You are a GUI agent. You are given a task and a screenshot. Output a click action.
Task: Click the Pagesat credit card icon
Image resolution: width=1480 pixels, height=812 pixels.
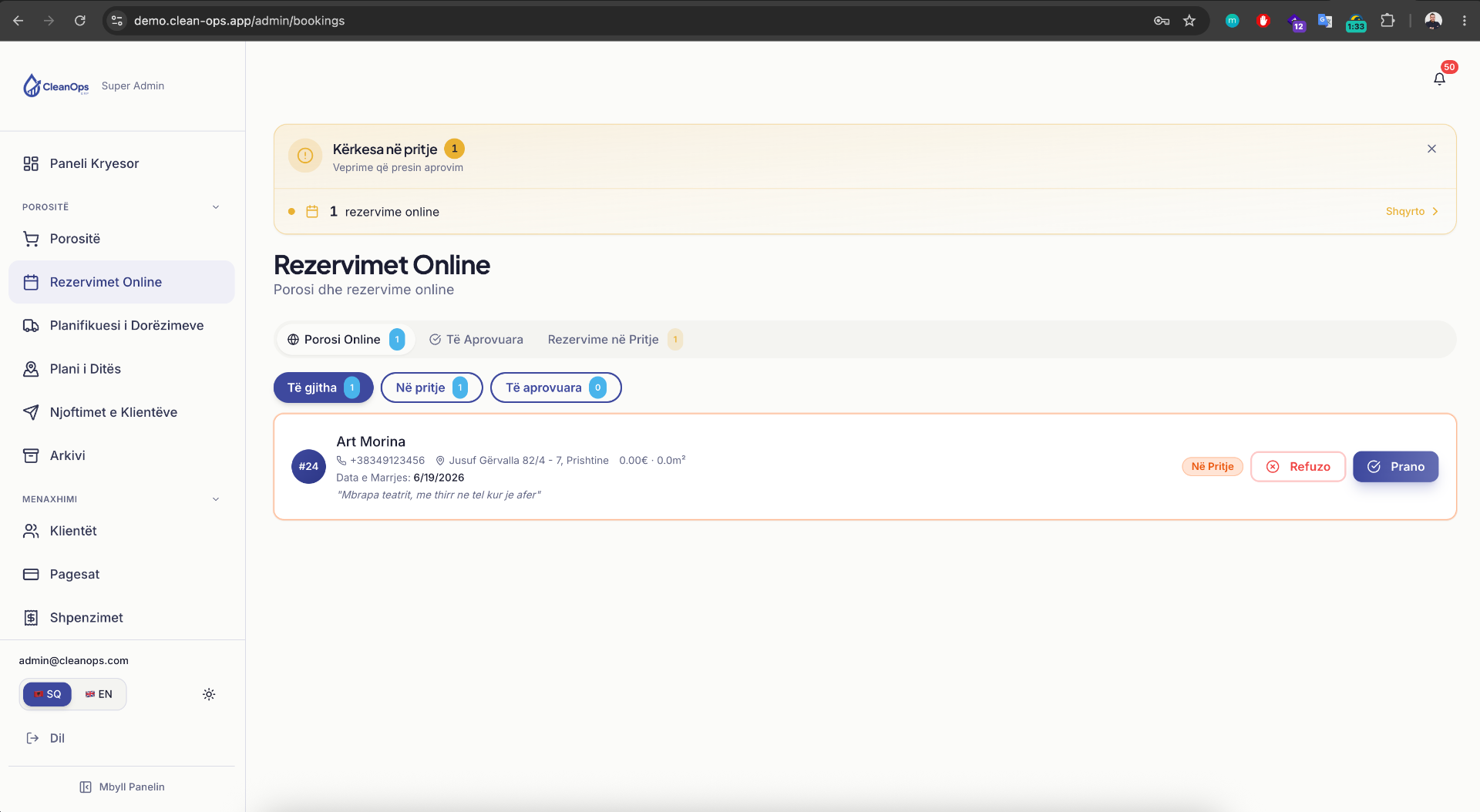(x=31, y=574)
